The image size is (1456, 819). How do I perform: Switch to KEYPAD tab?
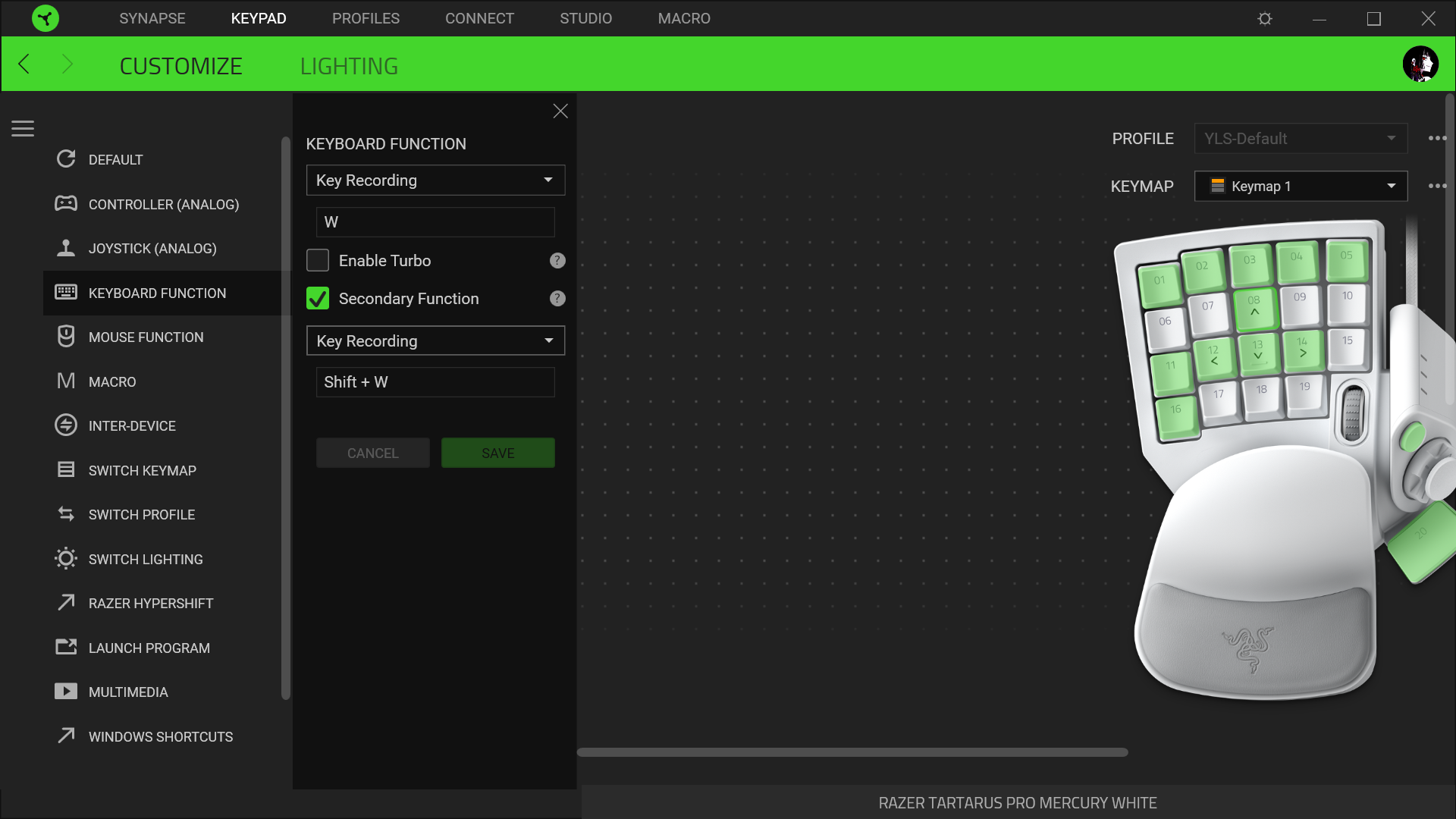[259, 18]
